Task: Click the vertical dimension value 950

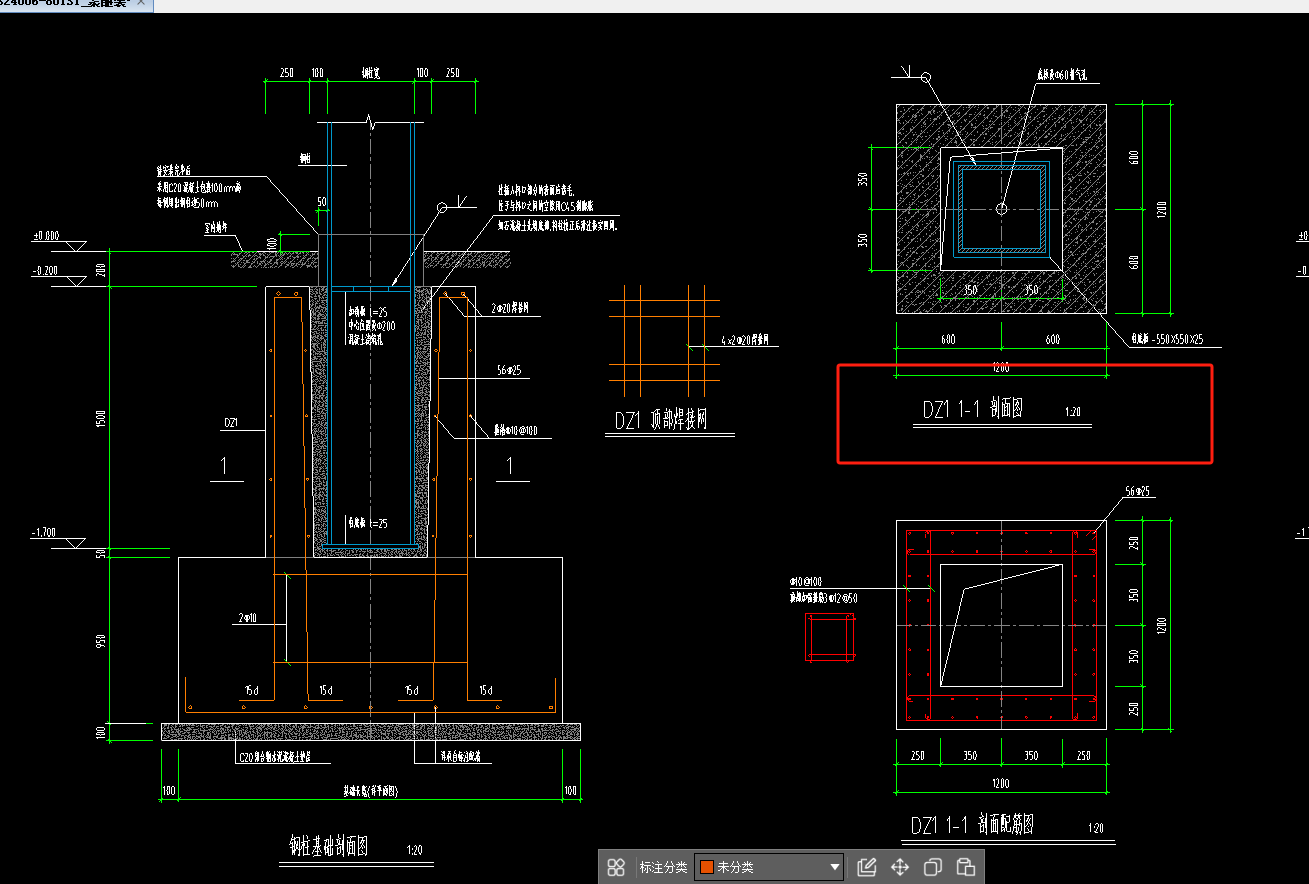Action: 100,640
